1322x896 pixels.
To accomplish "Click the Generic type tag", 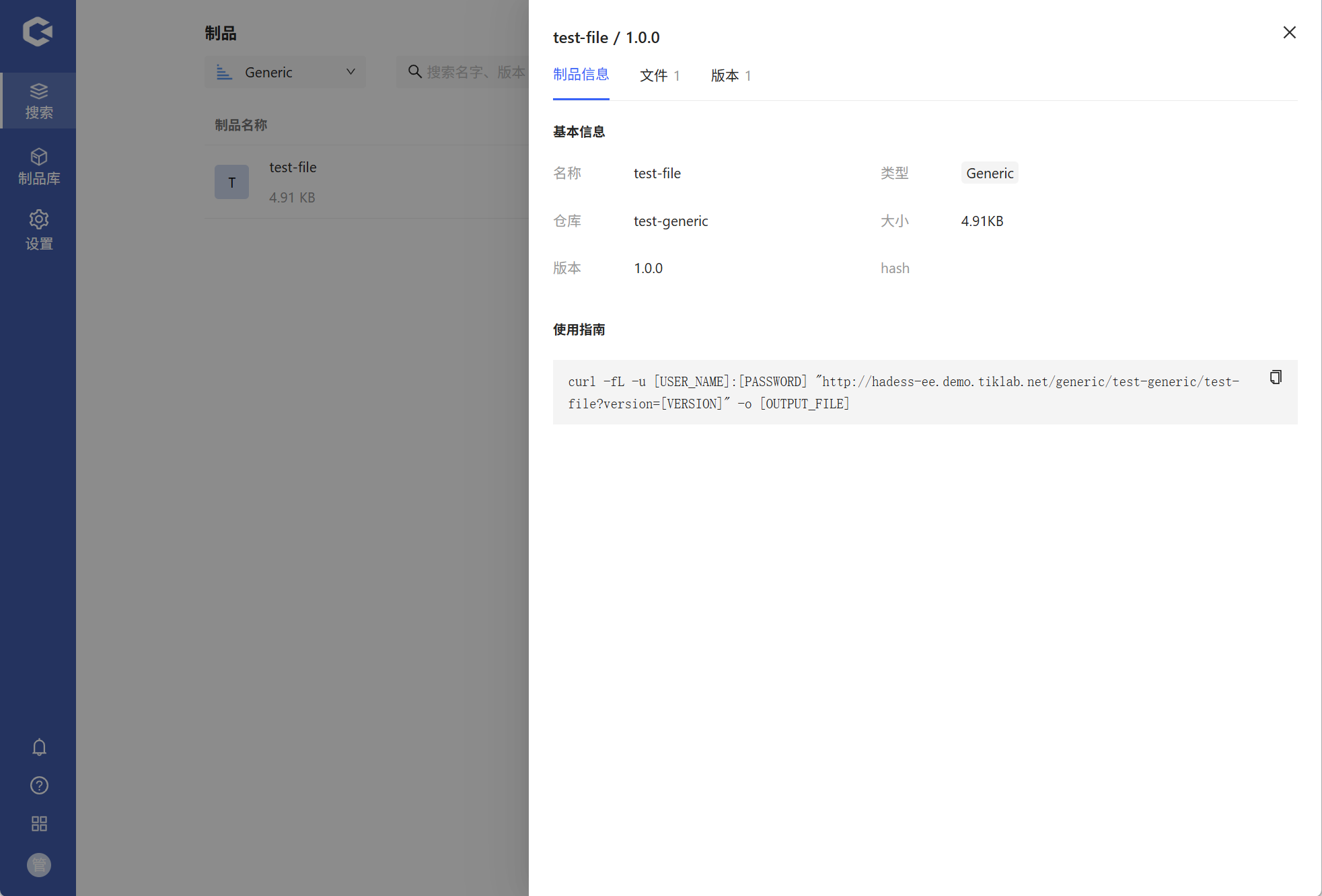I will click(989, 174).
